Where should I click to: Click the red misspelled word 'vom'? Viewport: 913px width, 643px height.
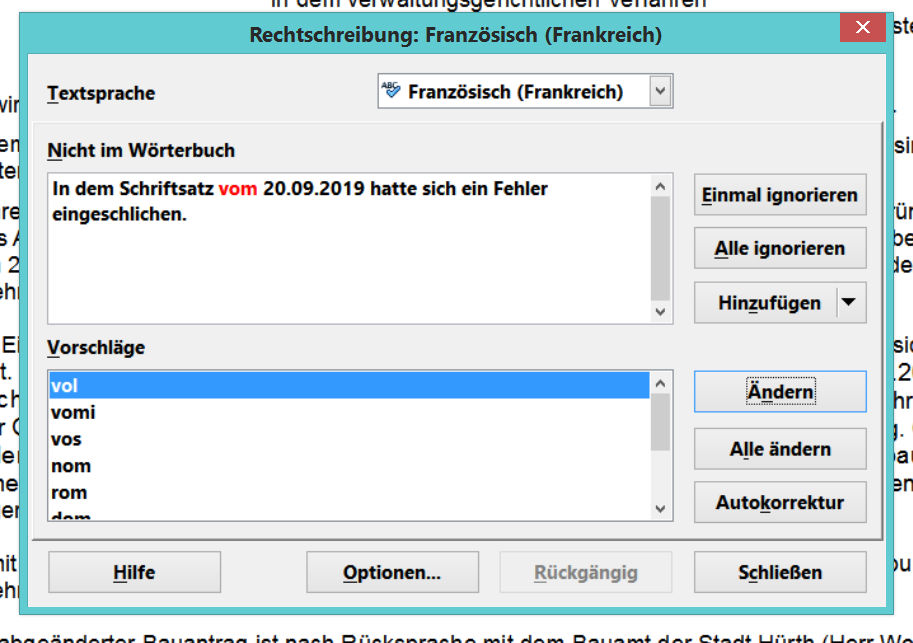point(238,189)
